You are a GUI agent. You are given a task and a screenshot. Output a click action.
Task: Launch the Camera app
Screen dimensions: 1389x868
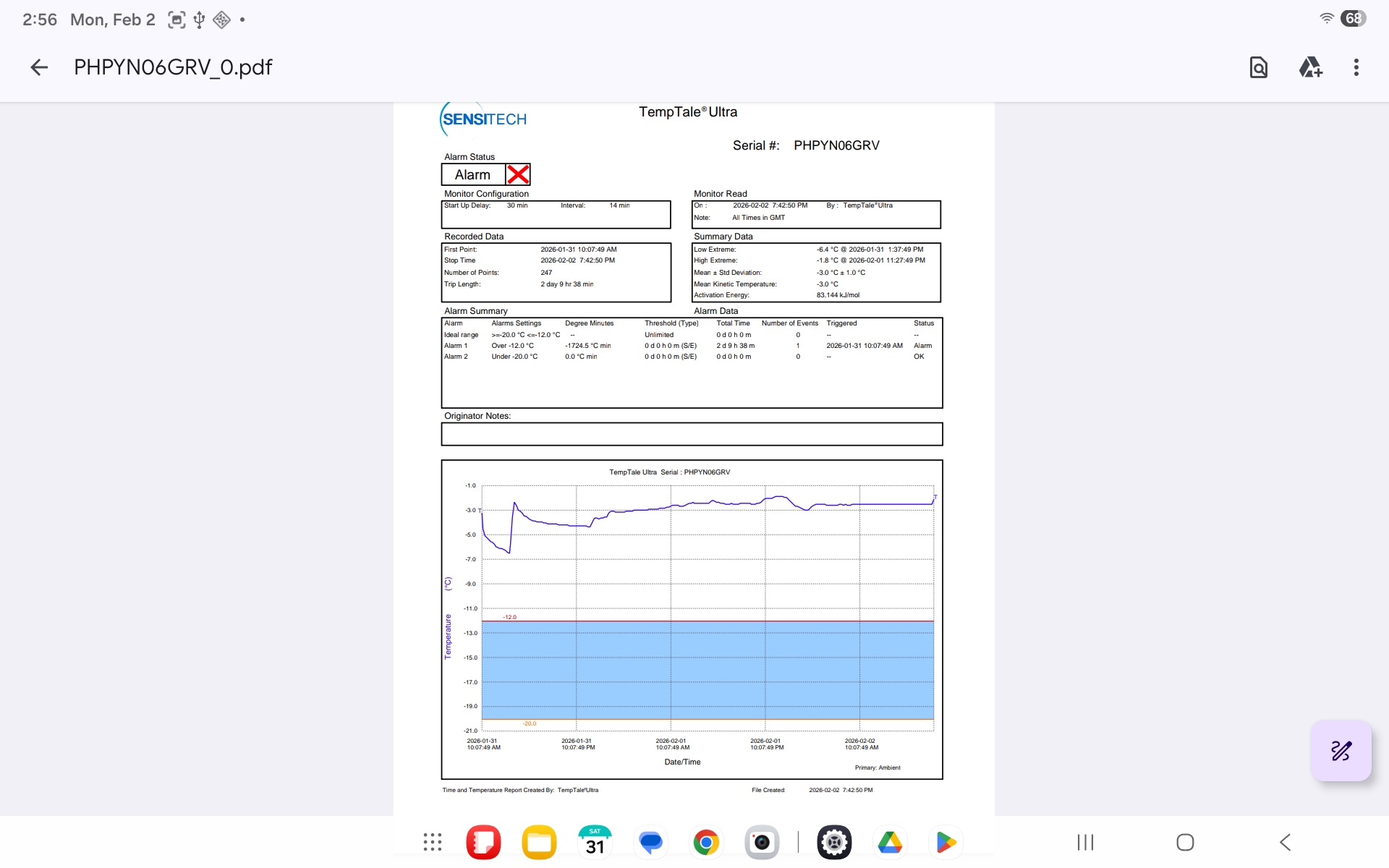762,842
